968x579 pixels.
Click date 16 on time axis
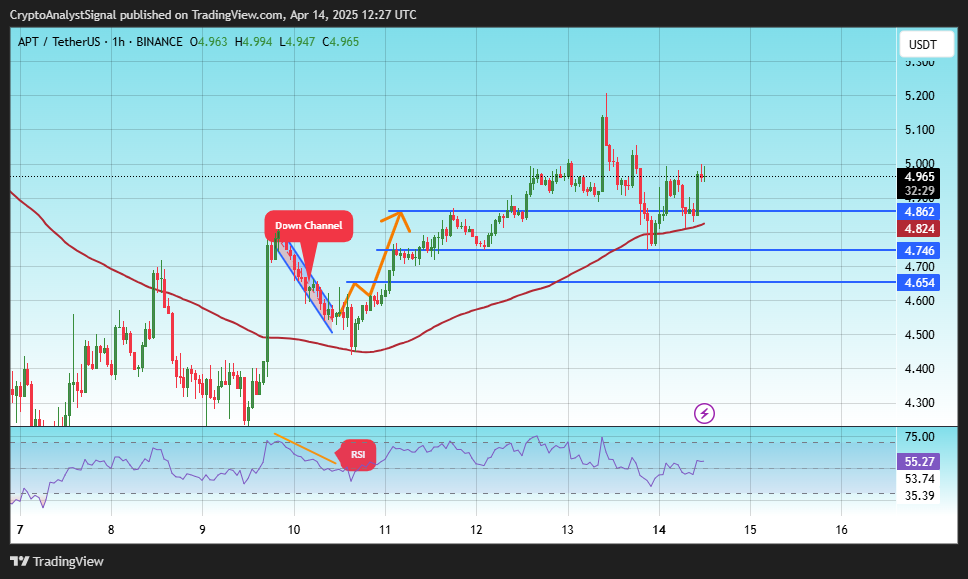(x=841, y=529)
